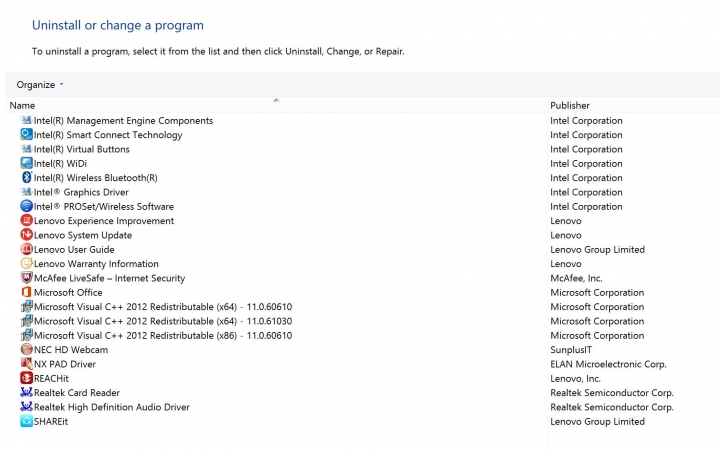
Task: Click the SunplusIT publisher cell
Action: click(571, 350)
